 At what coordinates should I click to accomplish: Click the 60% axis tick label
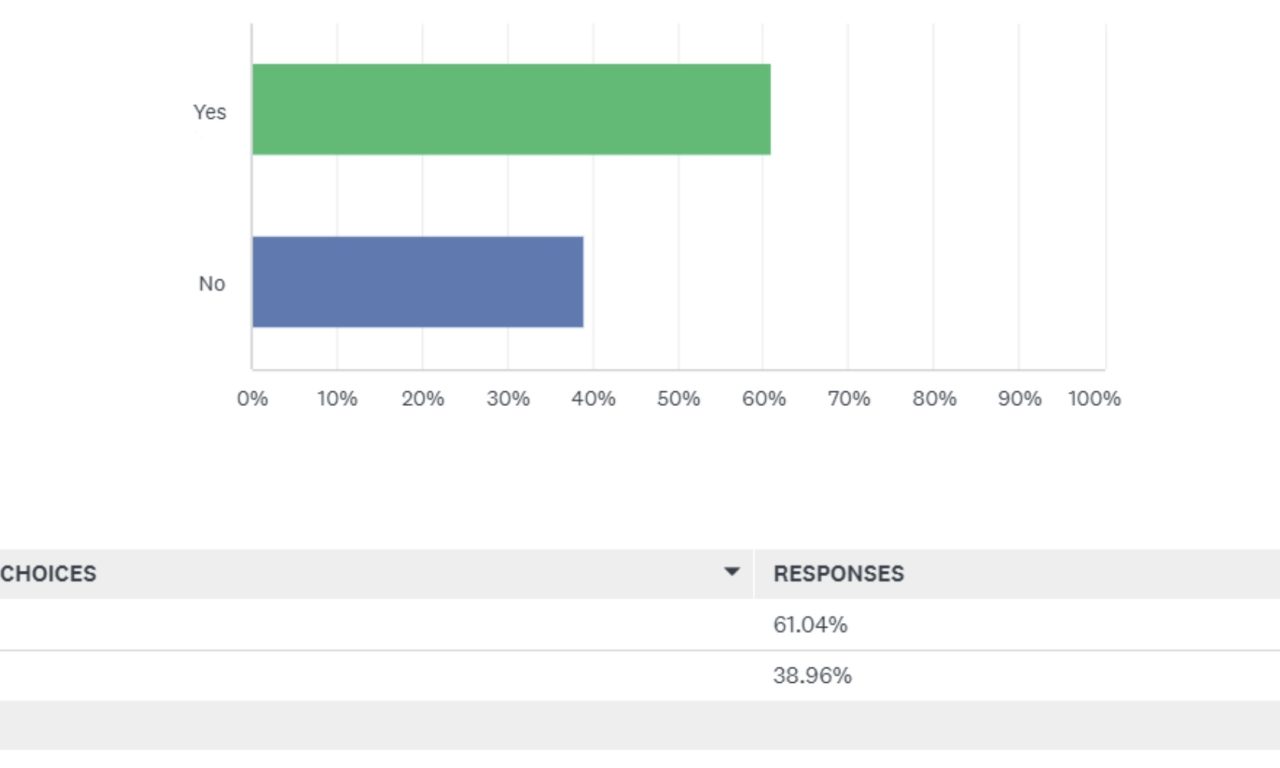tap(764, 399)
